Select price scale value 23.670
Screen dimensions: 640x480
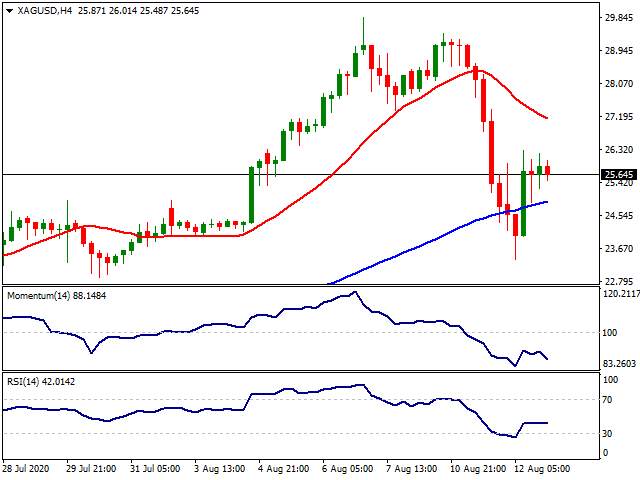click(619, 249)
